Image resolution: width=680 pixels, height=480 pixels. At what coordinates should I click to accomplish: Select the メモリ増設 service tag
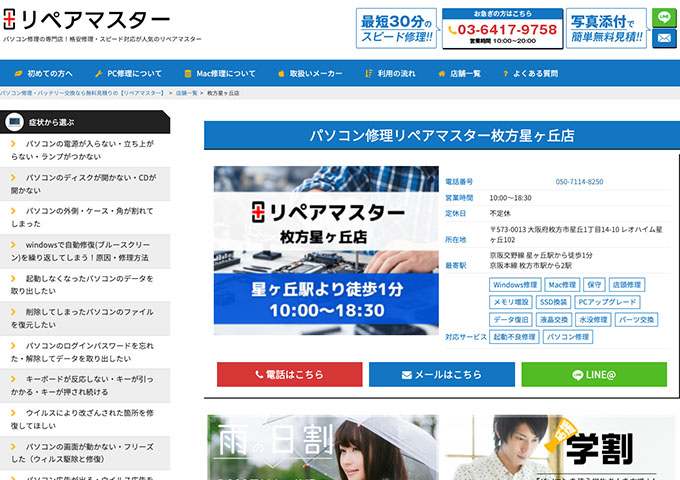pos(511,302)
